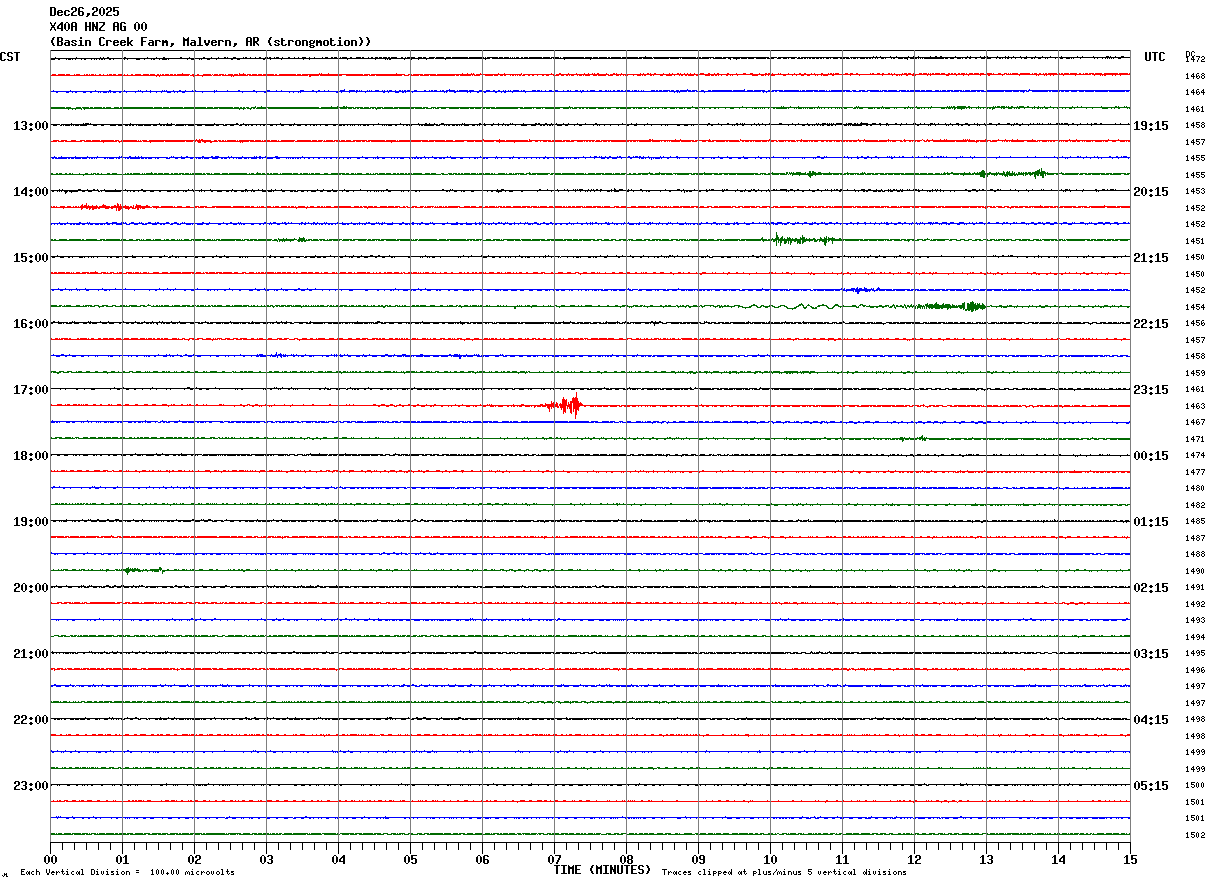Image resolution: width=1210 pixels, height=886 pixels.
Task: Click the 05:15 UTC time label
Action: tap(1151, 786)
